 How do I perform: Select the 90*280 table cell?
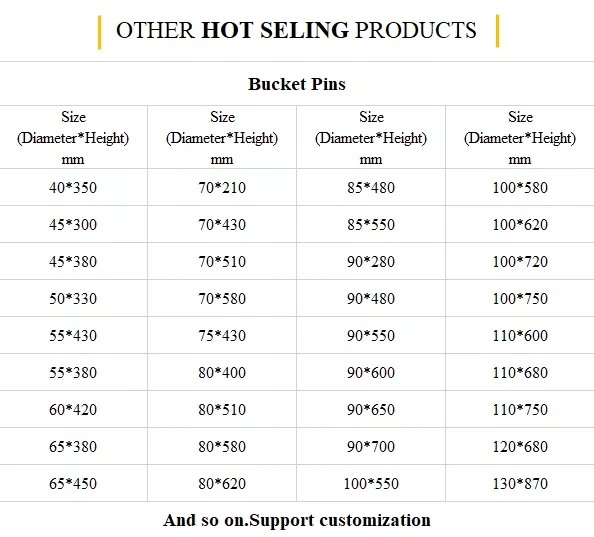371,262
